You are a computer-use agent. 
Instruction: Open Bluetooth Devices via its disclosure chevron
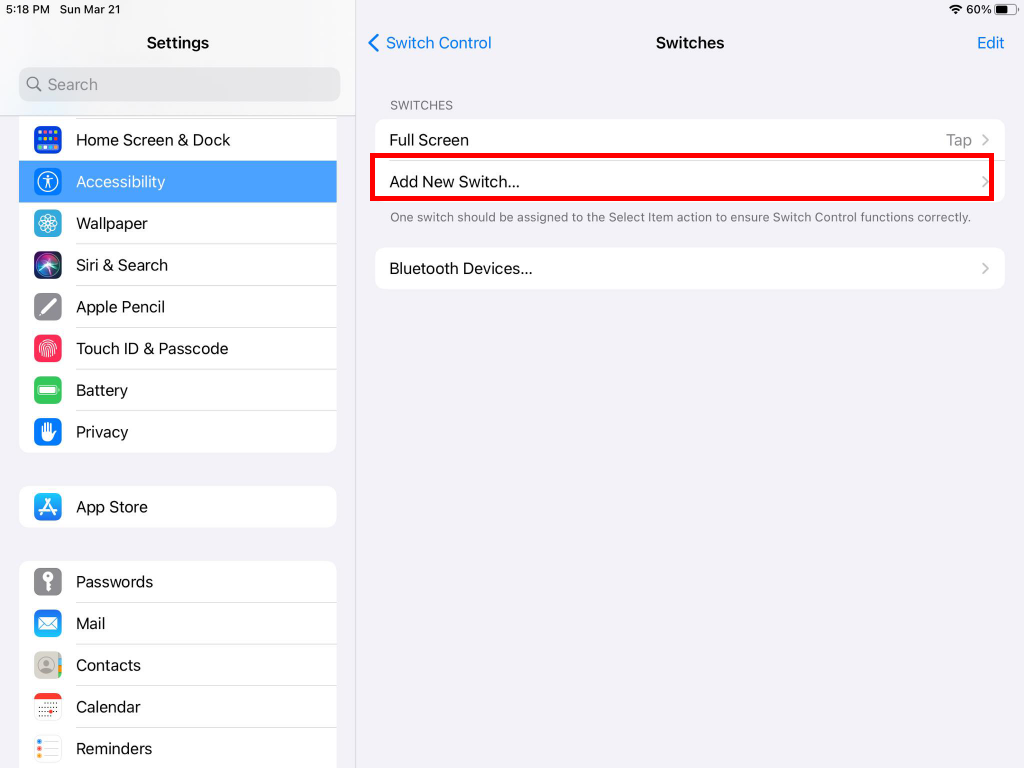[x=985, y=268]
